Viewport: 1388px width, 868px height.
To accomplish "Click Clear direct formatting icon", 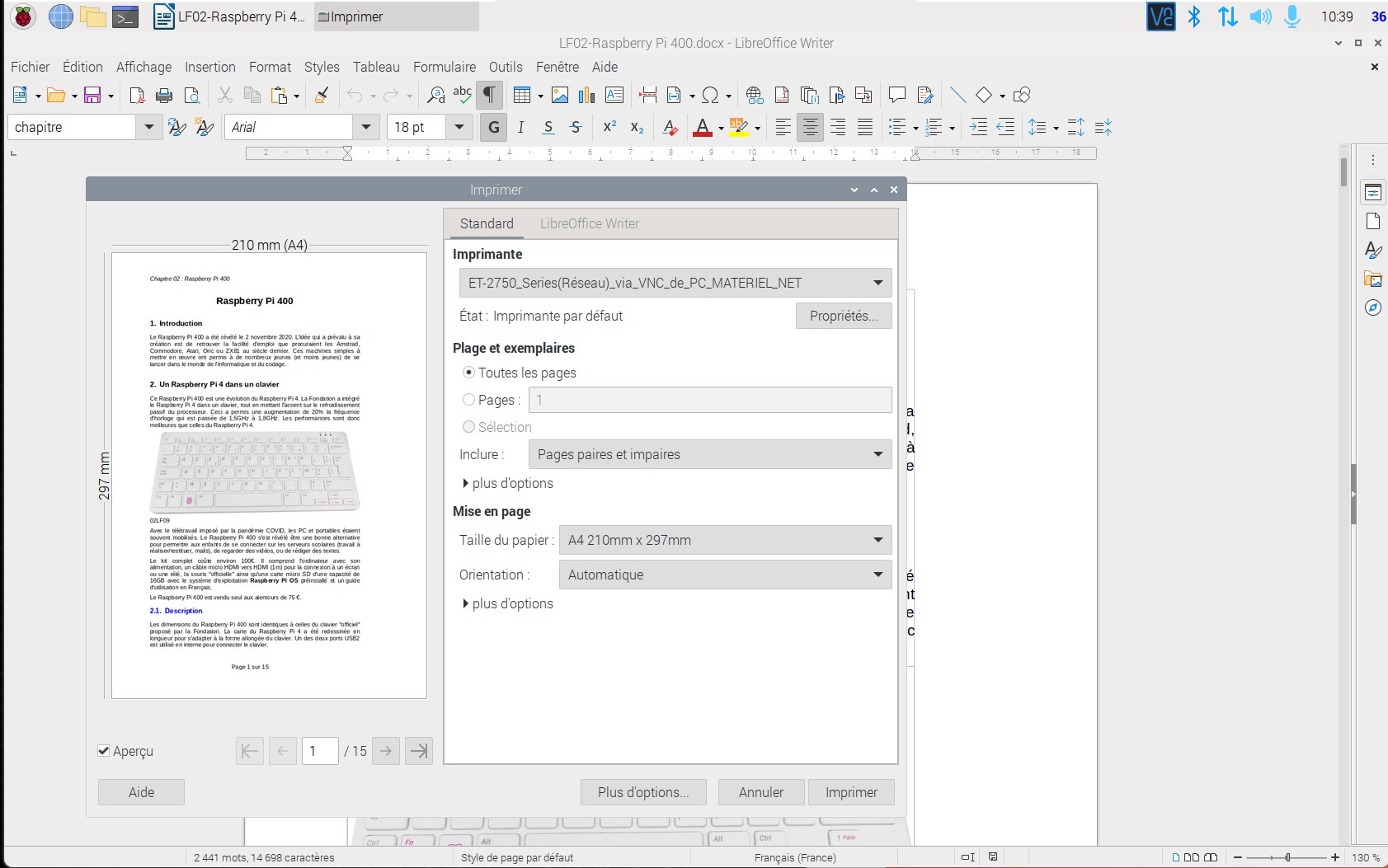I will click(x=670, y=127).
